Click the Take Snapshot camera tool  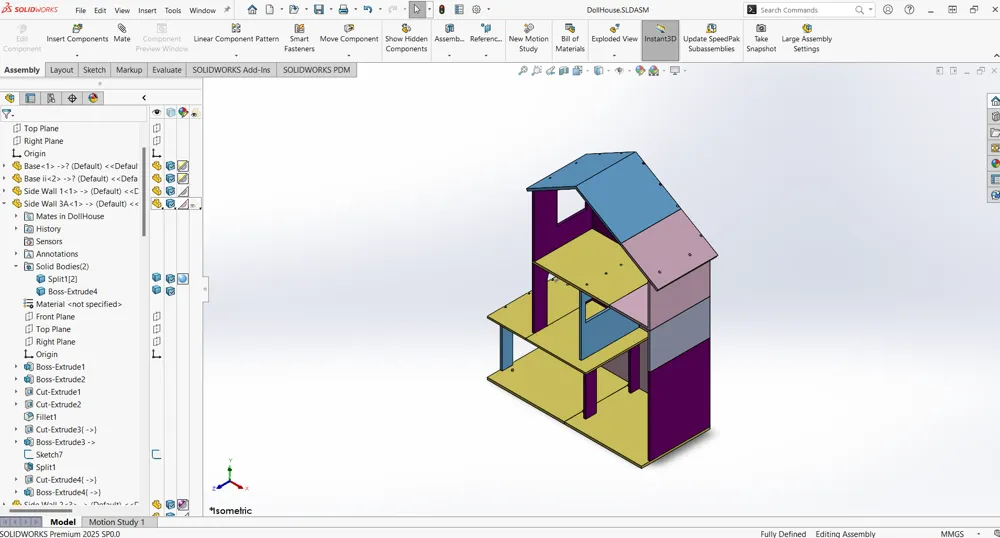click(x=761, y=38)
